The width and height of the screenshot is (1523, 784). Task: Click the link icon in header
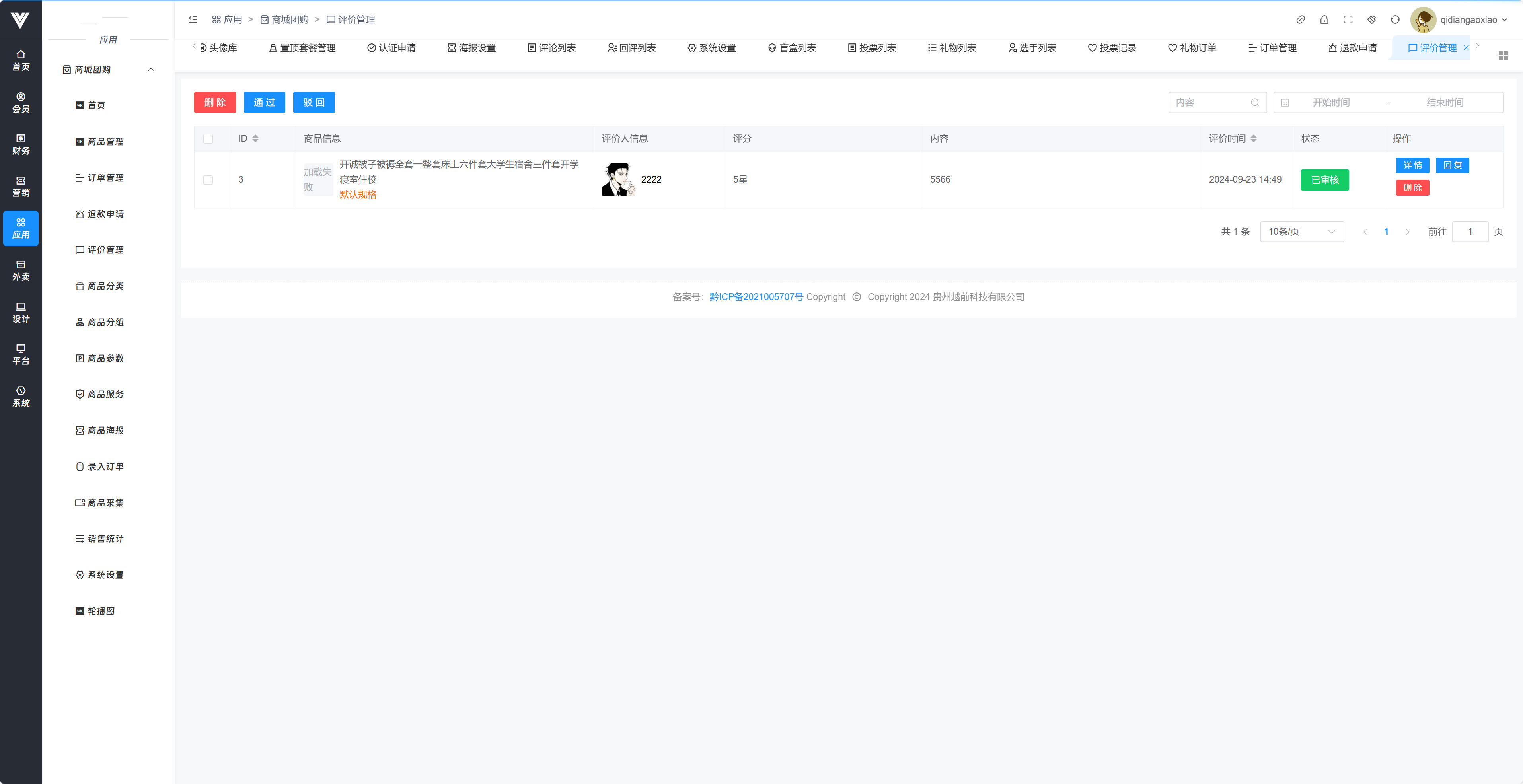pos(1300,19)
